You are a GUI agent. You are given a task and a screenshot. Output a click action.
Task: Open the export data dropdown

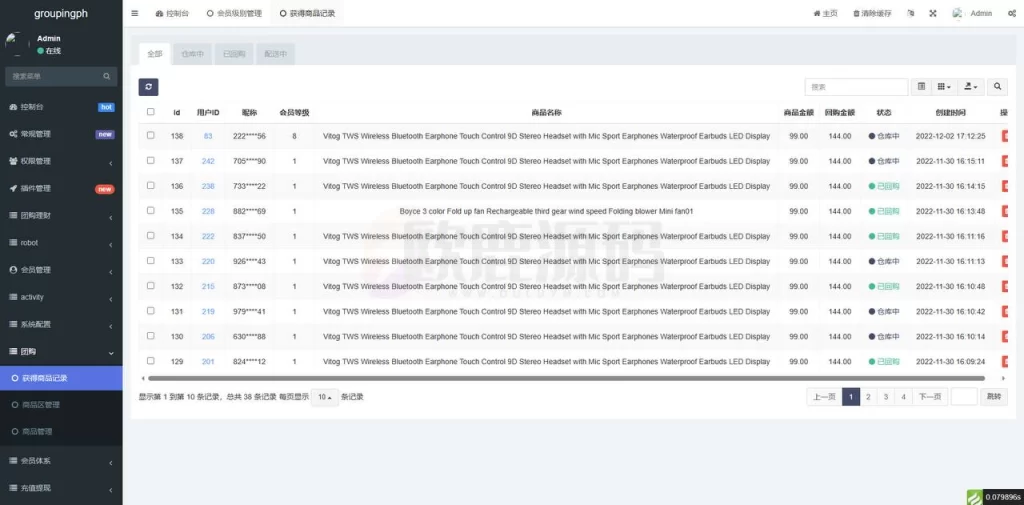(x=971, y=86)
